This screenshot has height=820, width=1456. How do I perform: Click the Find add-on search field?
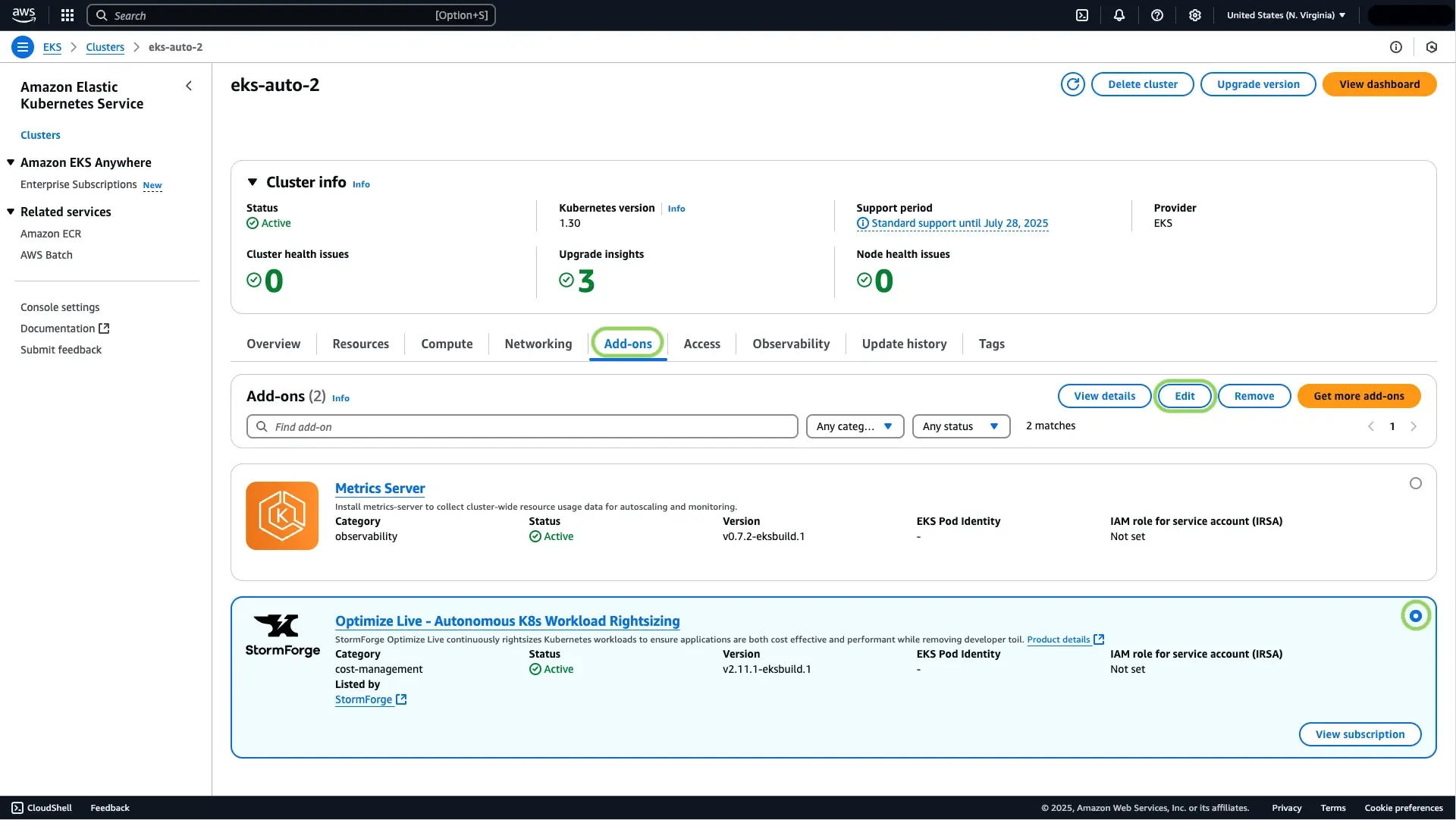click(522, 426)
